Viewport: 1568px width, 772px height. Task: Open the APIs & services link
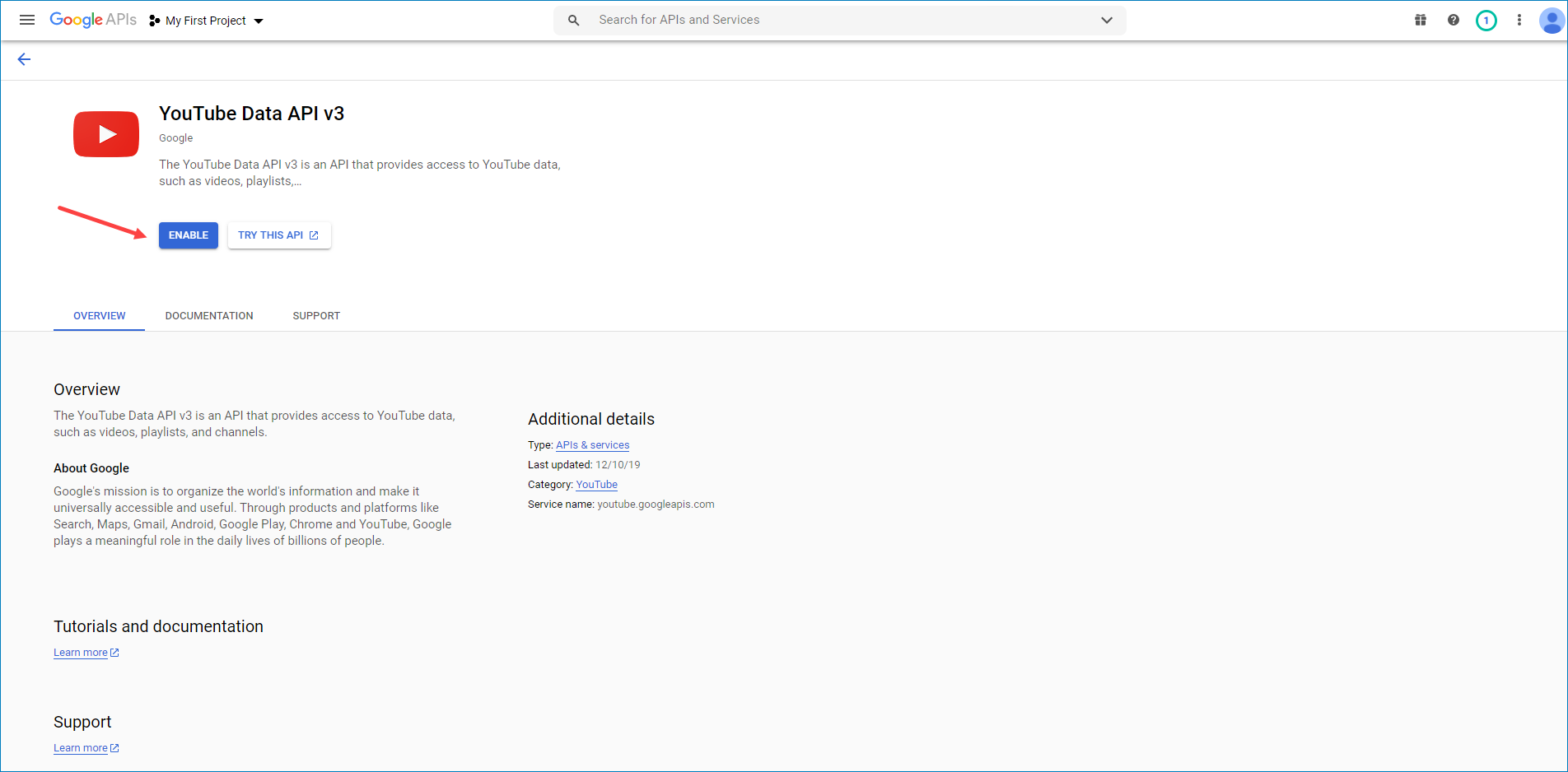[592, 445]
